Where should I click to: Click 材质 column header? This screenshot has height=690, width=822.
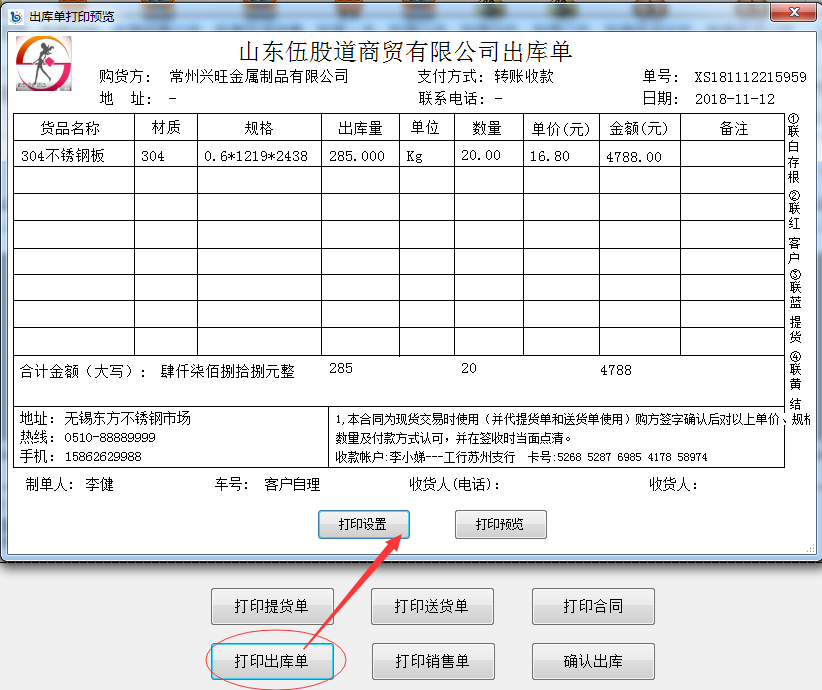[166, 127]
